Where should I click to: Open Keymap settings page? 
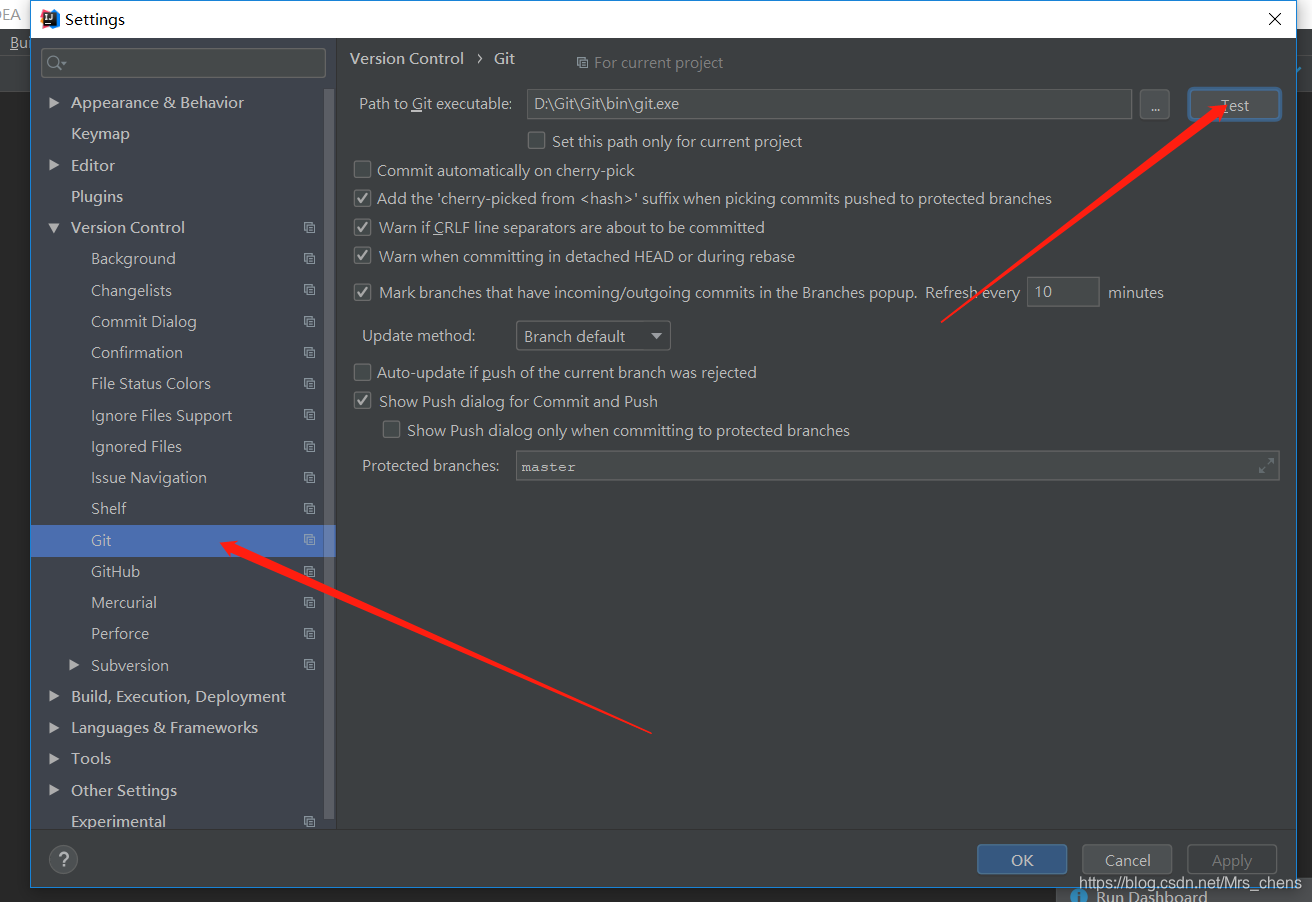tap(100, 133)
